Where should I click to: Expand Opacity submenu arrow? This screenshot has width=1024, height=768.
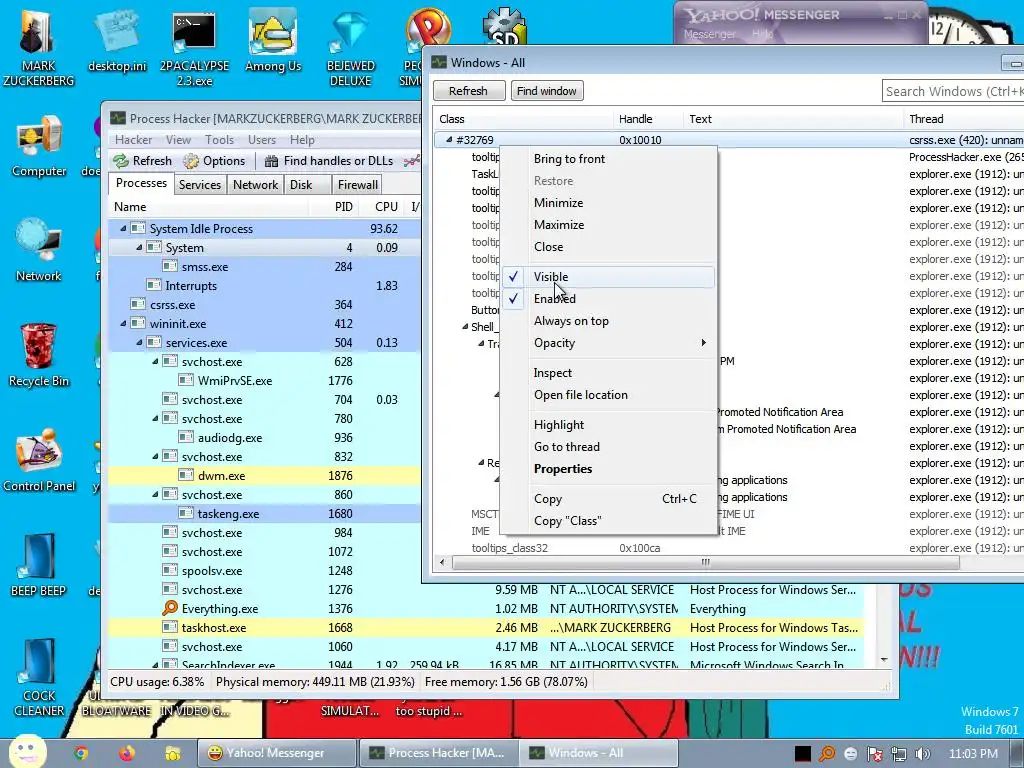tap(703, 343)
